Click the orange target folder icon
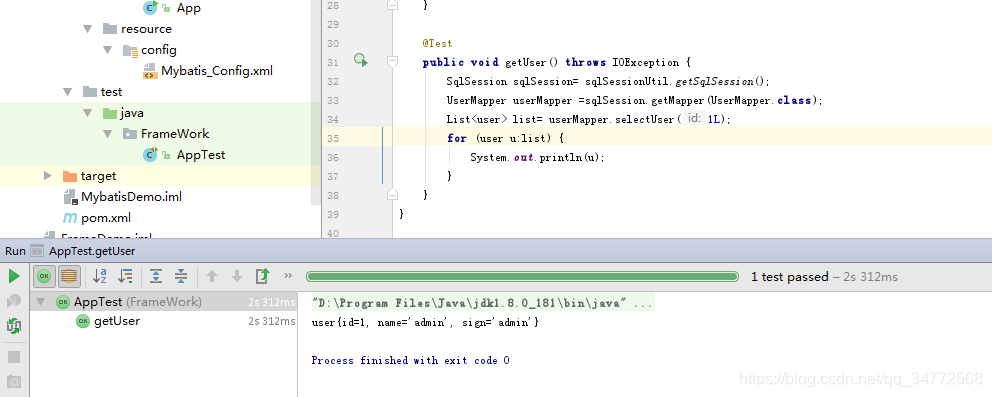This screenshot has height=397, width=992. coord(70,176)
